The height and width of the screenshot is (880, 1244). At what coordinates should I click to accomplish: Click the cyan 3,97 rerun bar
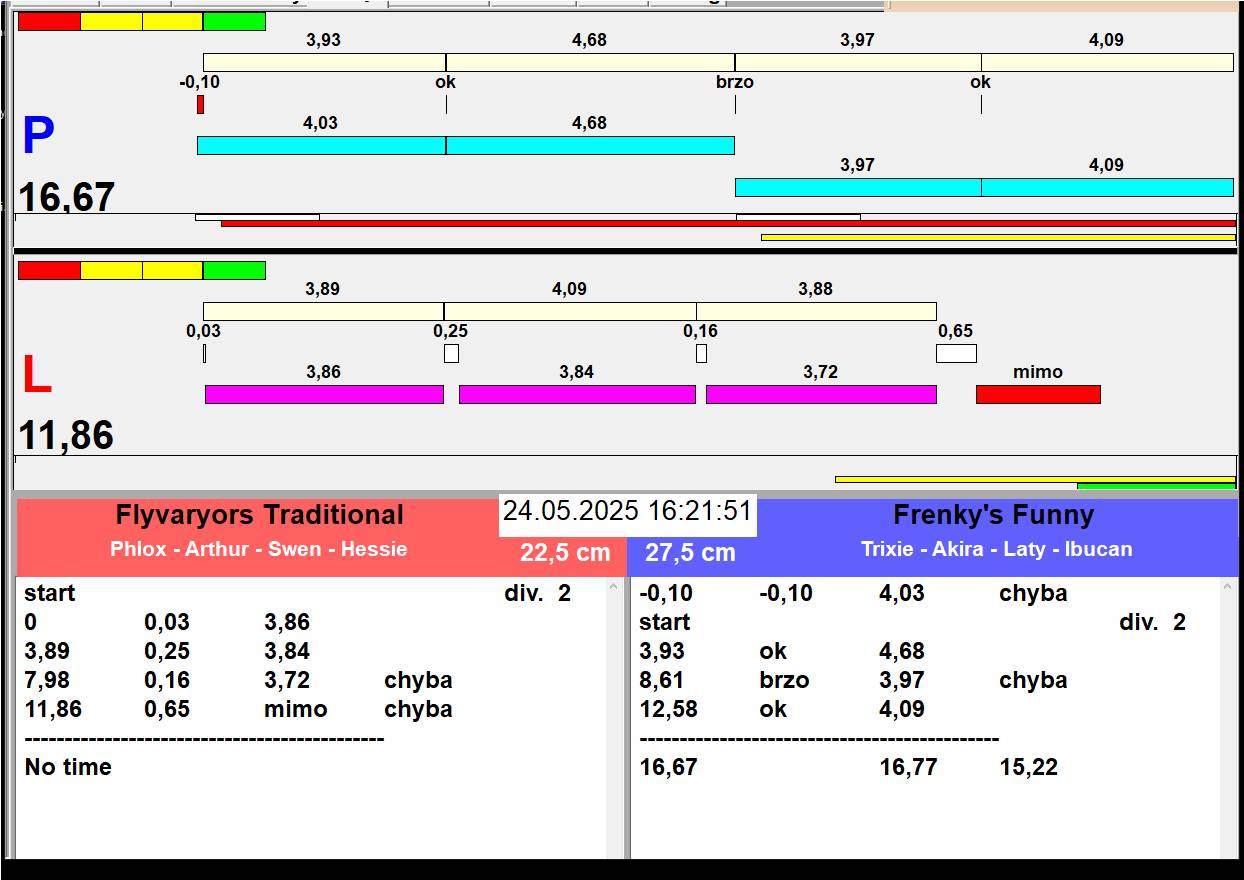(858, 187)
